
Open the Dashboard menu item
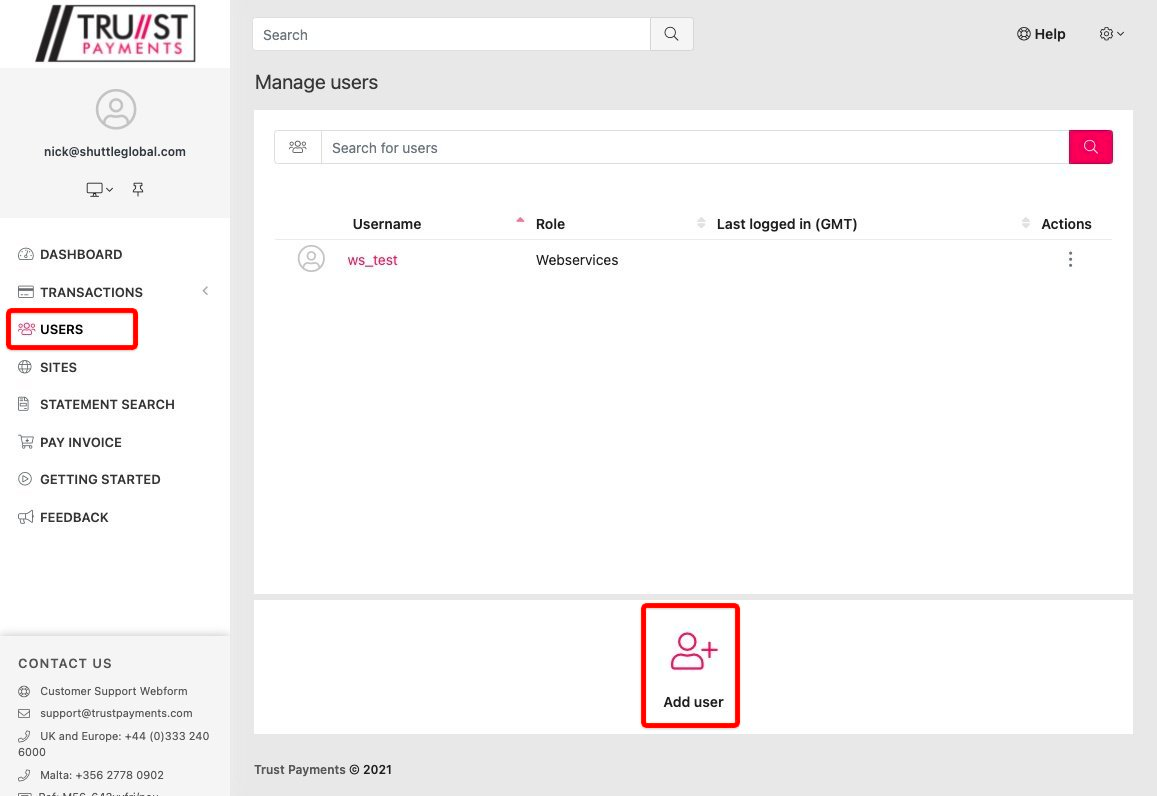(81, 255)
